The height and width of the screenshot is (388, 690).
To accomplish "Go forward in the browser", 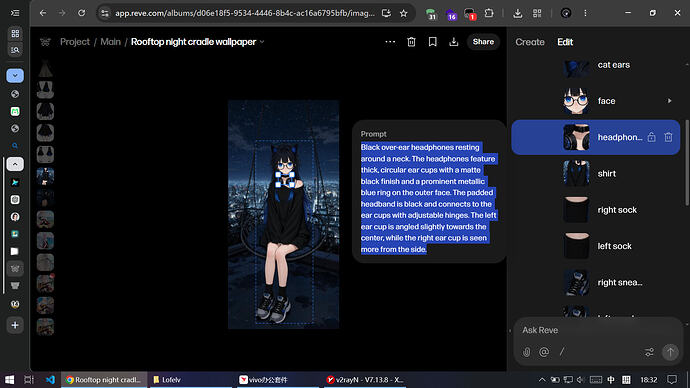I will (x=62, y=13).
